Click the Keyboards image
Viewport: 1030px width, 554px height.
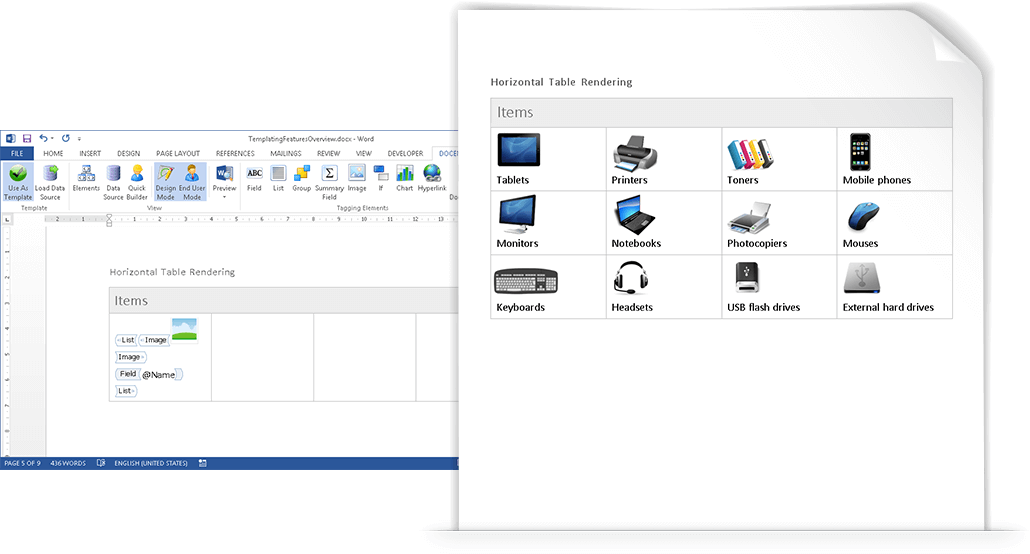coord(526,281)
